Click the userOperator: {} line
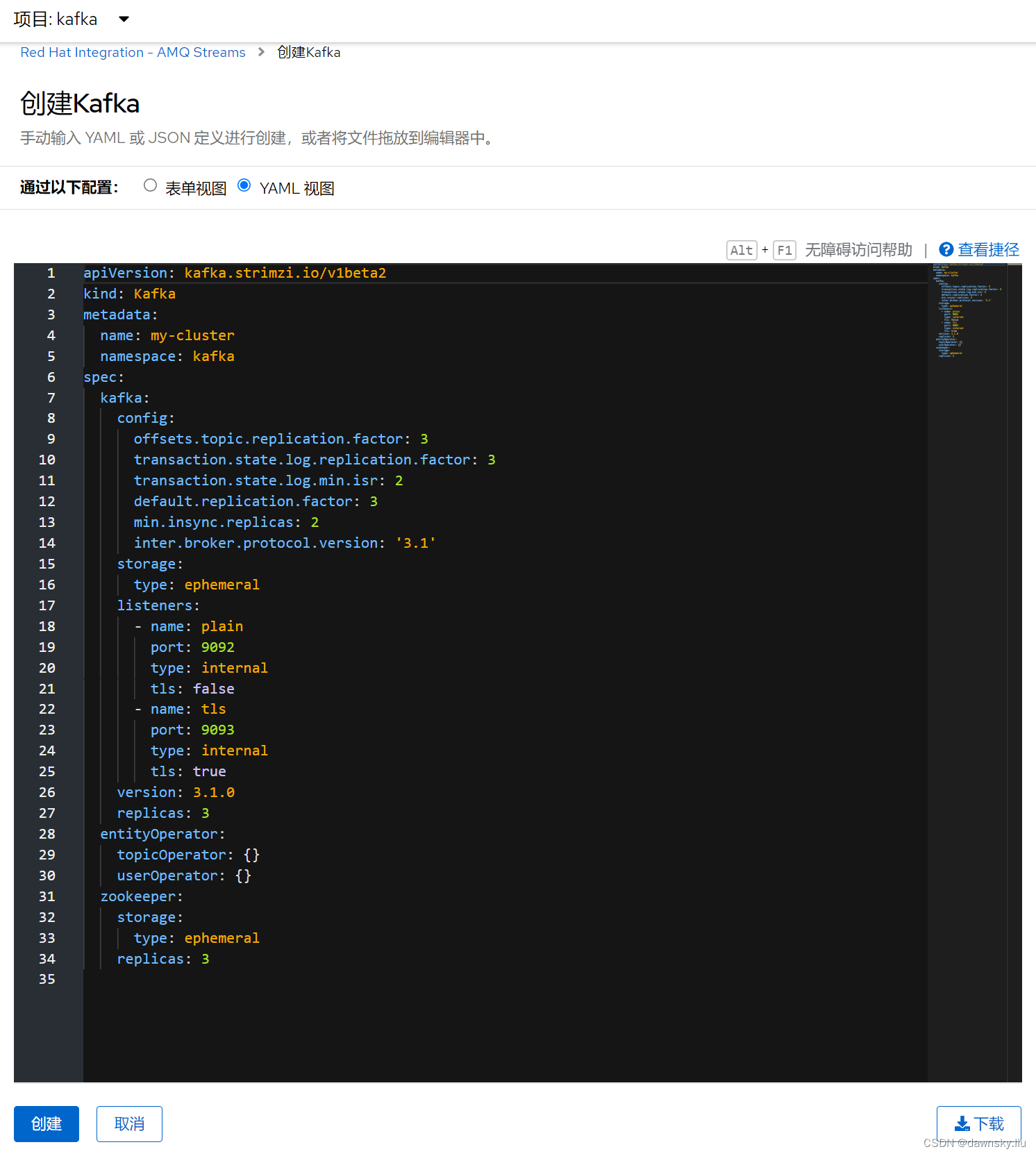 click(x=184, y=876)
